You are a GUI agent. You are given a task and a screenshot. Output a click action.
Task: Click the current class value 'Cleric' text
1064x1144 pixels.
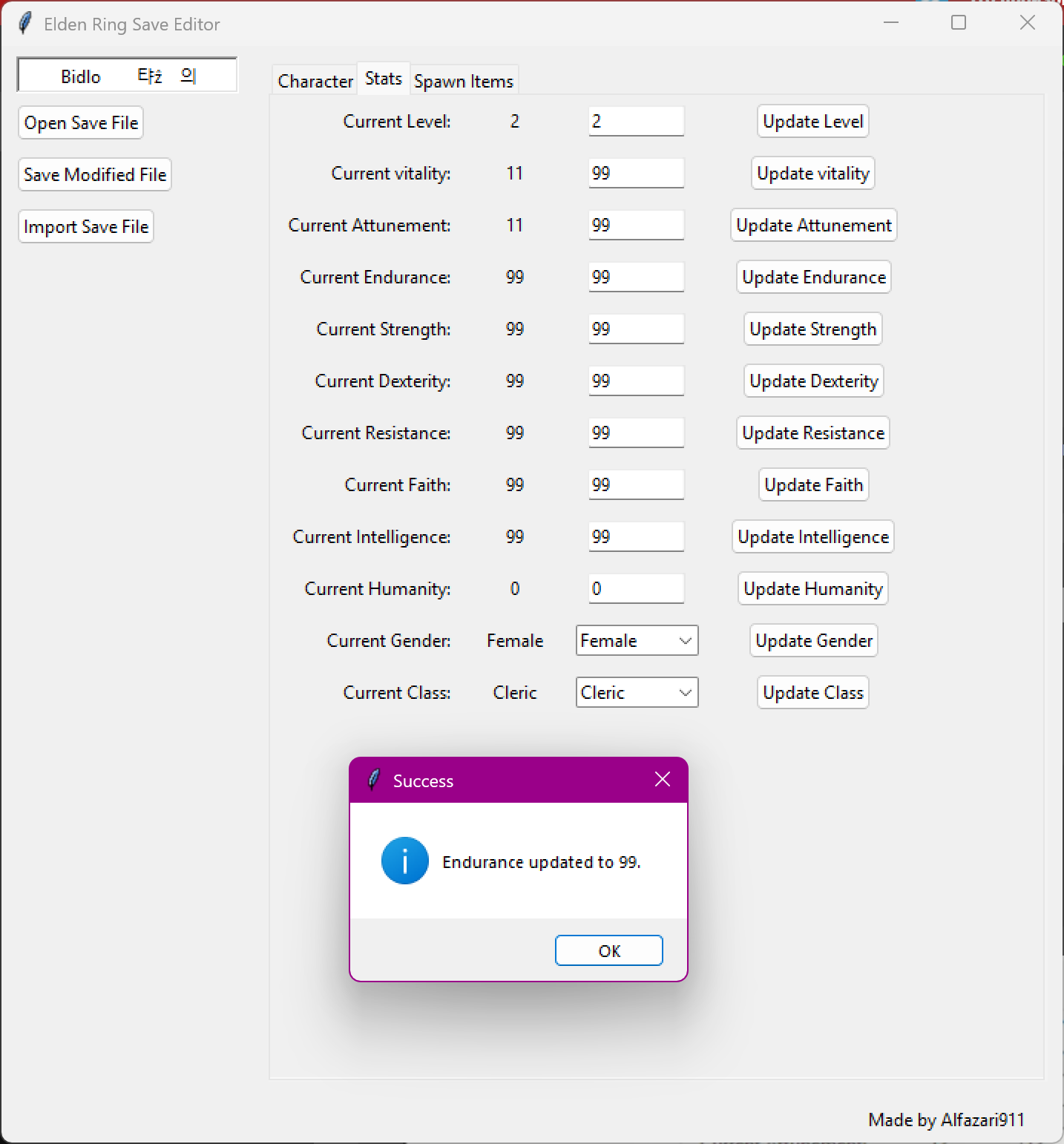[515, 693]
